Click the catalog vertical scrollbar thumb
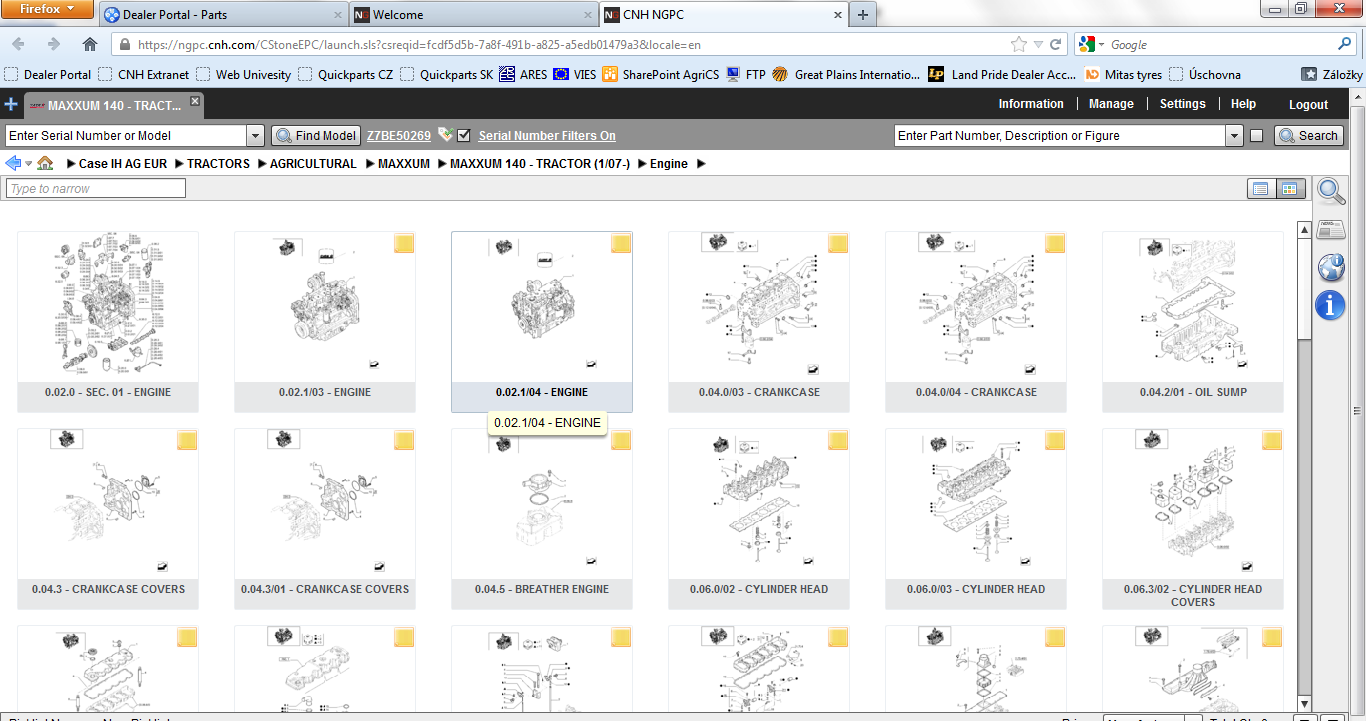 coord(1304,289)
